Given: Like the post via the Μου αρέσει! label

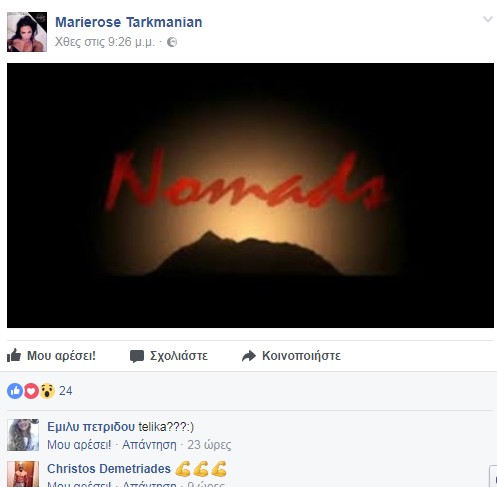Looking at the screenshot, I should coord(61,356).
